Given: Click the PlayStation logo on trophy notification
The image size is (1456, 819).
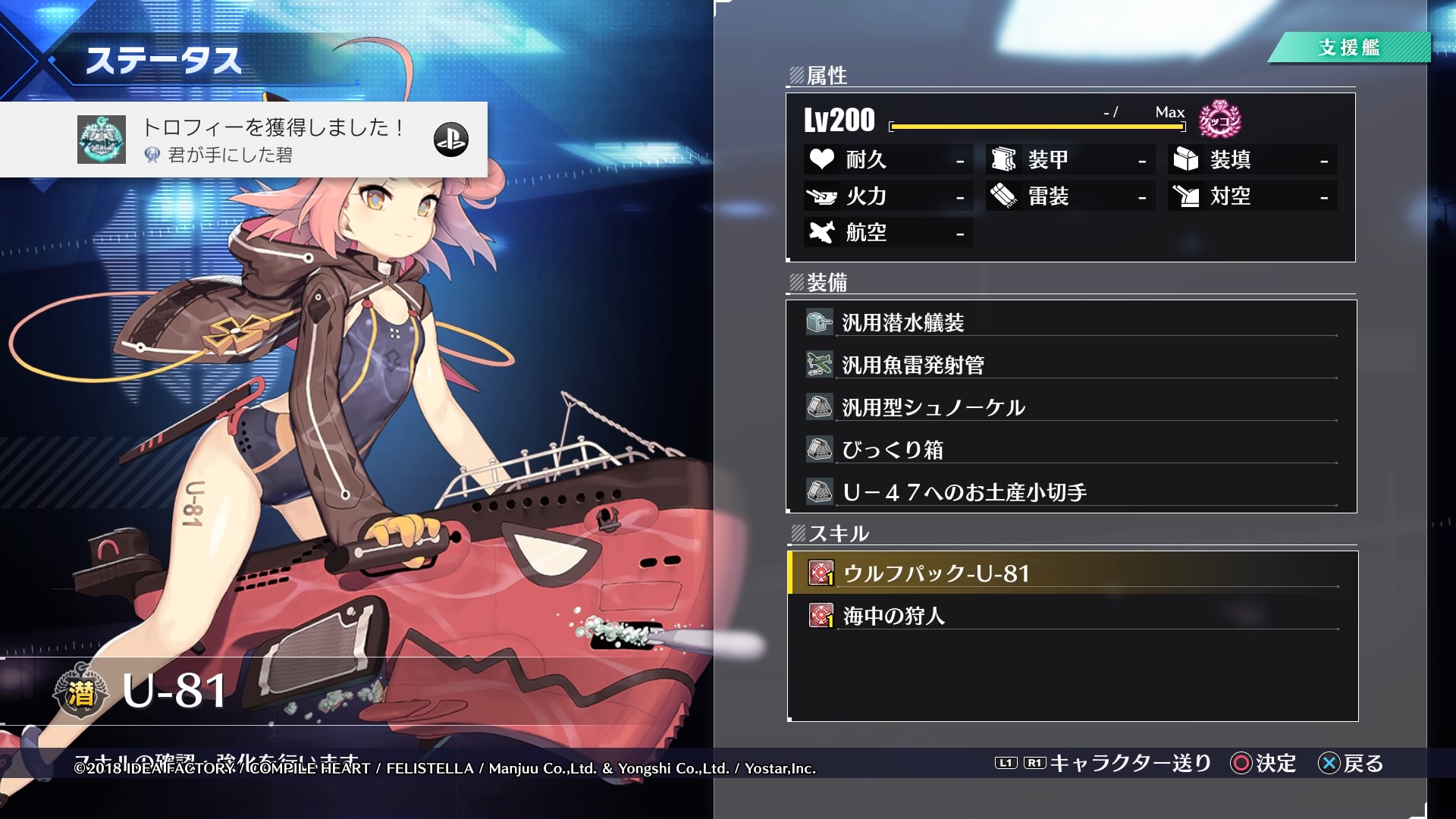Looking at the screenshot, I should 450,140.
